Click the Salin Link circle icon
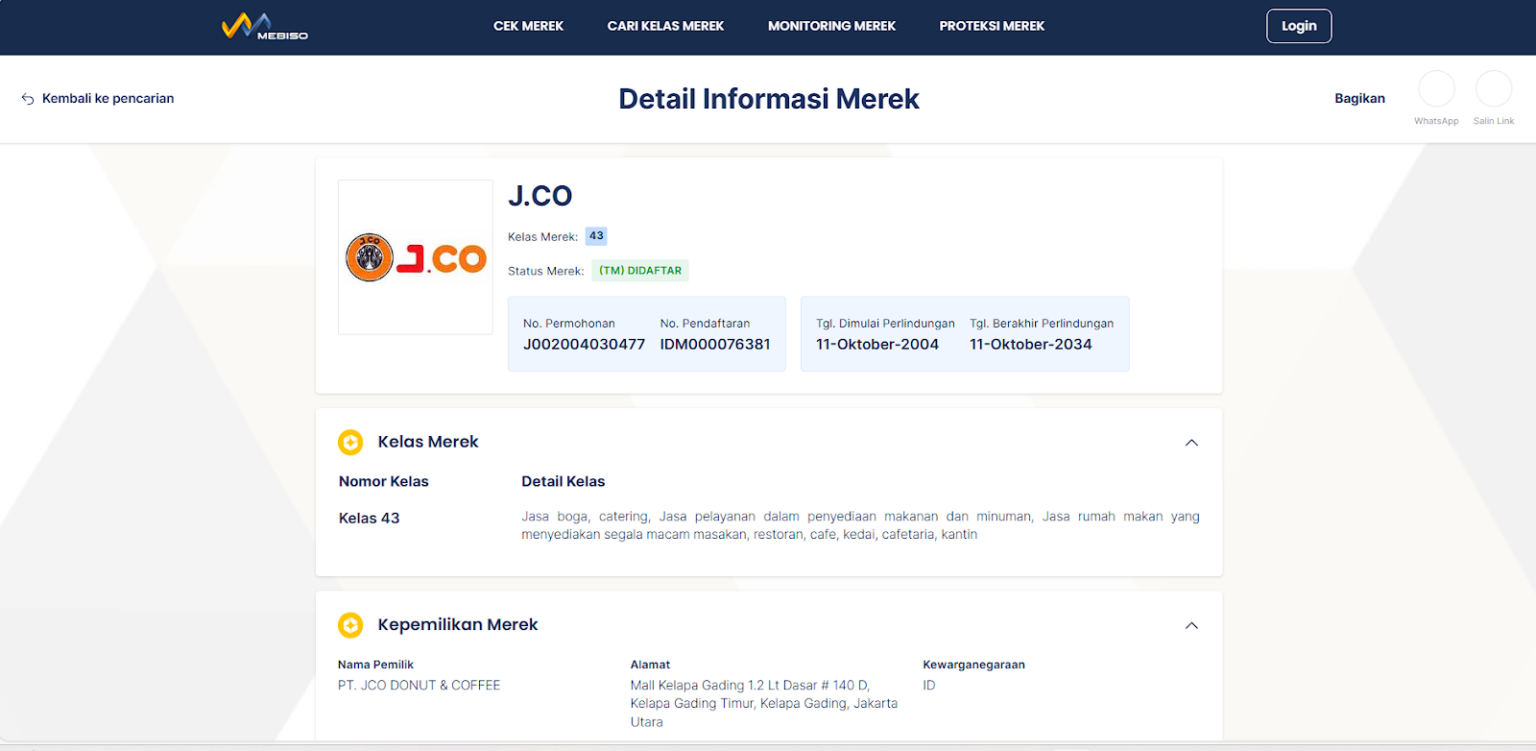Image resolution: width=1536 pixels, height=751 pixels. pos(1493,89)
